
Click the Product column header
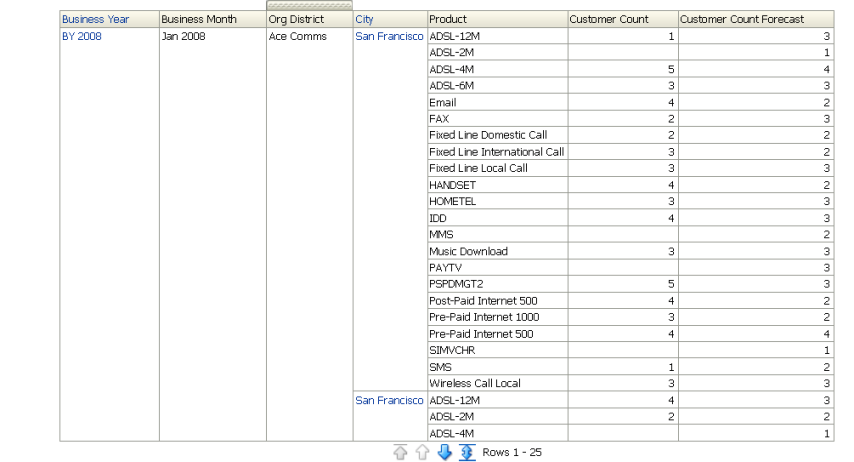tap(448, 19)
